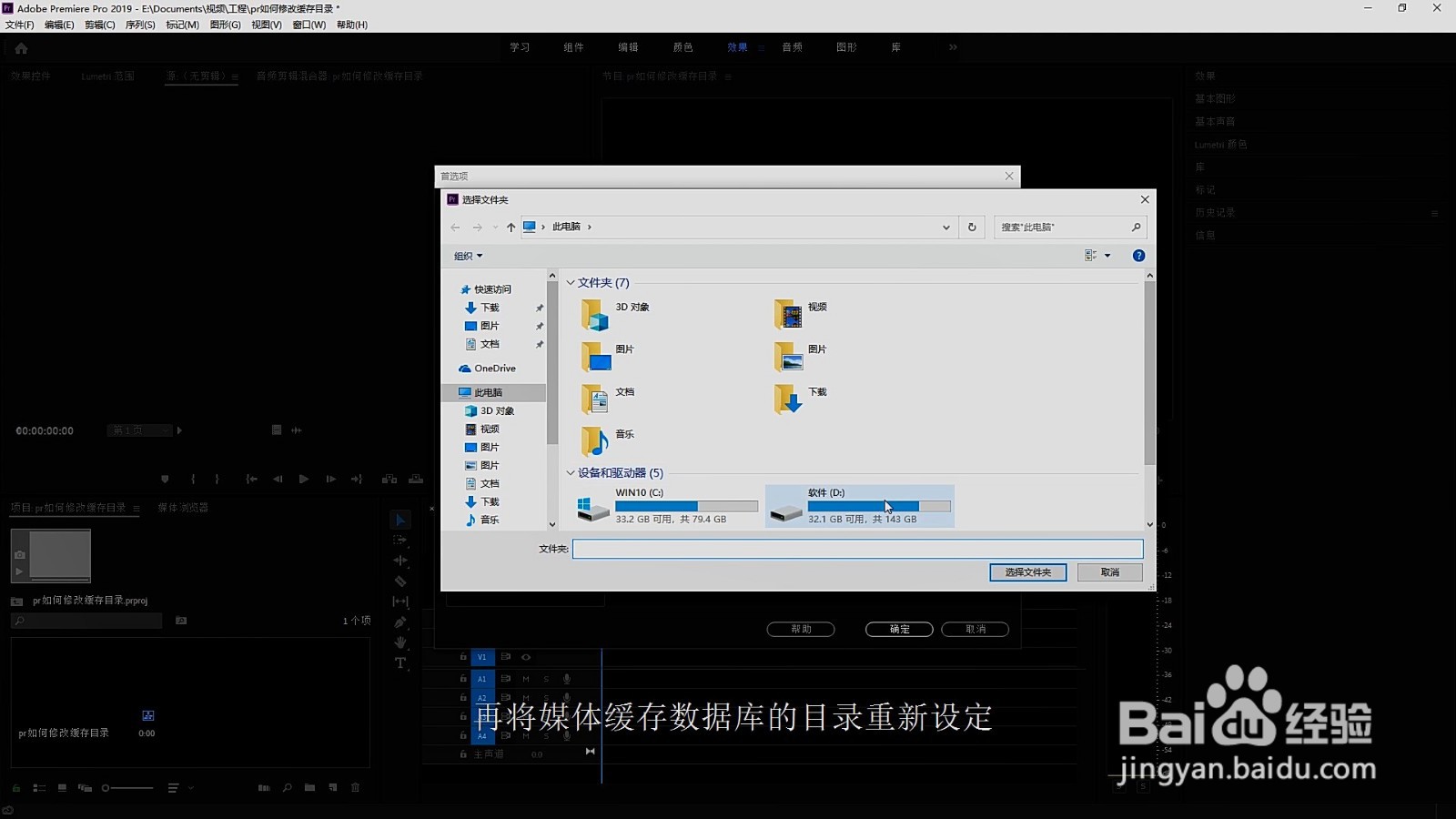Click the trash Clear icon in project panel
Viewport: 1456px width, 819px height.
[356, 788]
